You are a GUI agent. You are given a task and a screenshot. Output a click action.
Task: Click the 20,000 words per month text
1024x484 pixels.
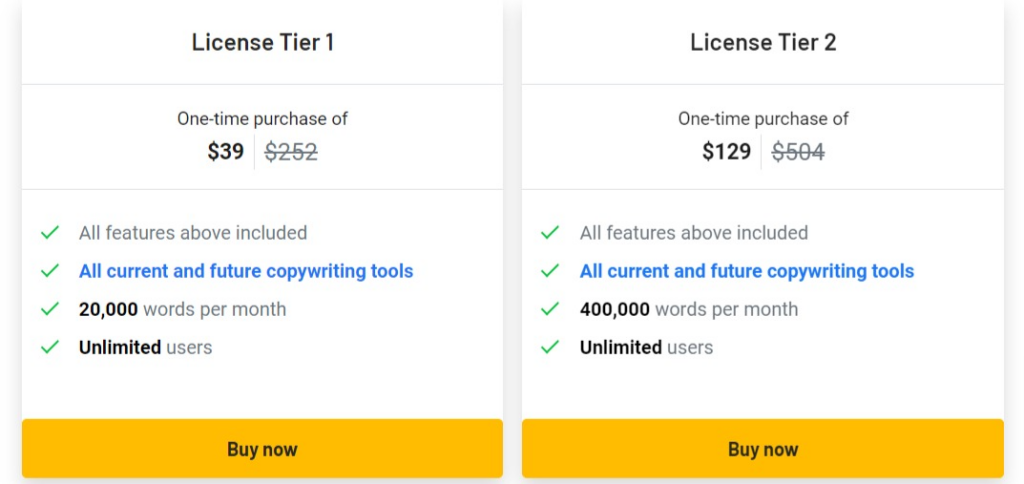coord(182,309)
